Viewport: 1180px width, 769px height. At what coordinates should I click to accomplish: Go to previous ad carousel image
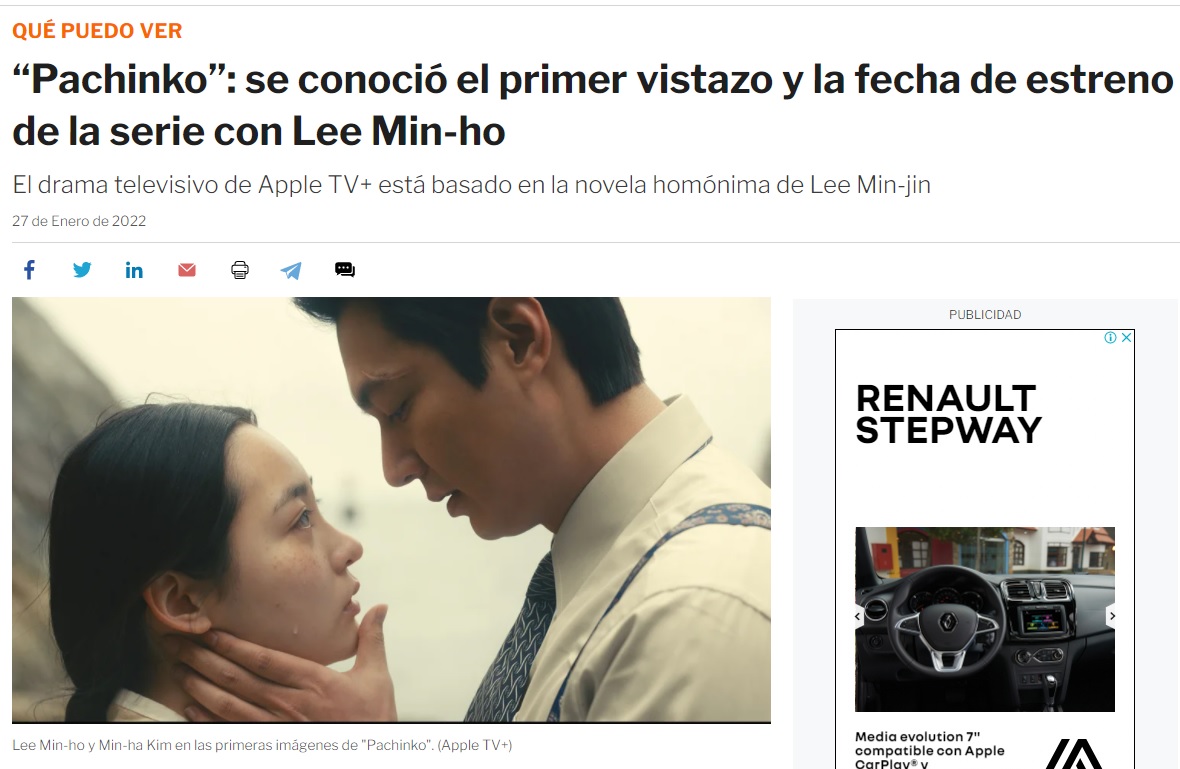[x=858, y=616]
